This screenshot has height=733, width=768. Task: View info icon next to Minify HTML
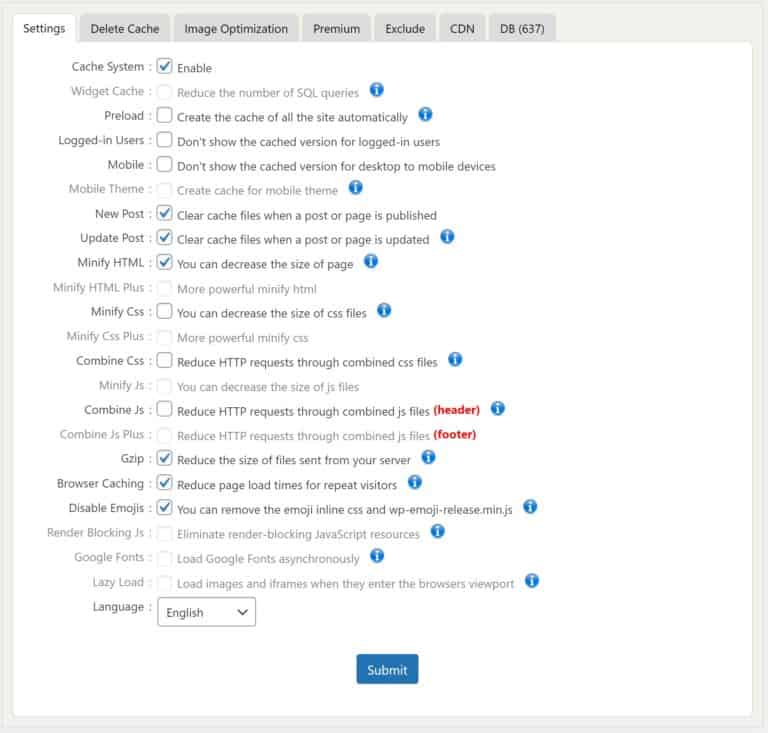pos(371,261)
